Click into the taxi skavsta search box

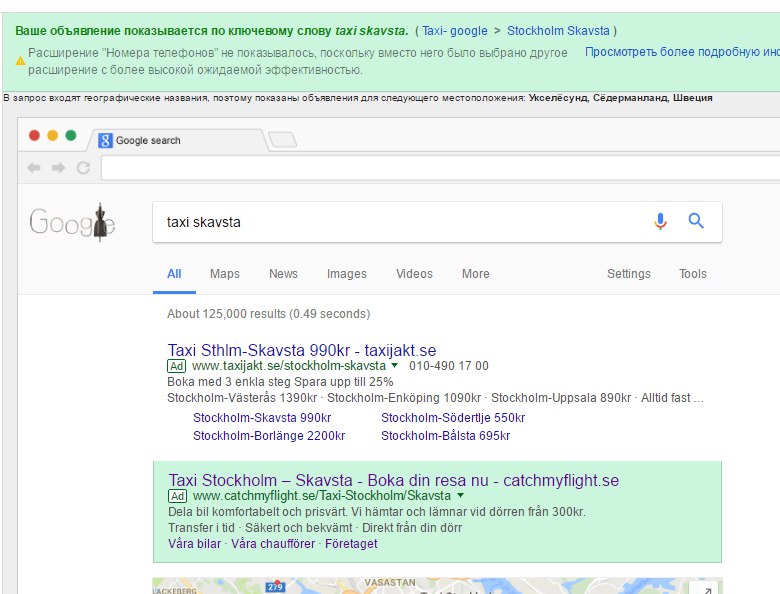[437, 222]
